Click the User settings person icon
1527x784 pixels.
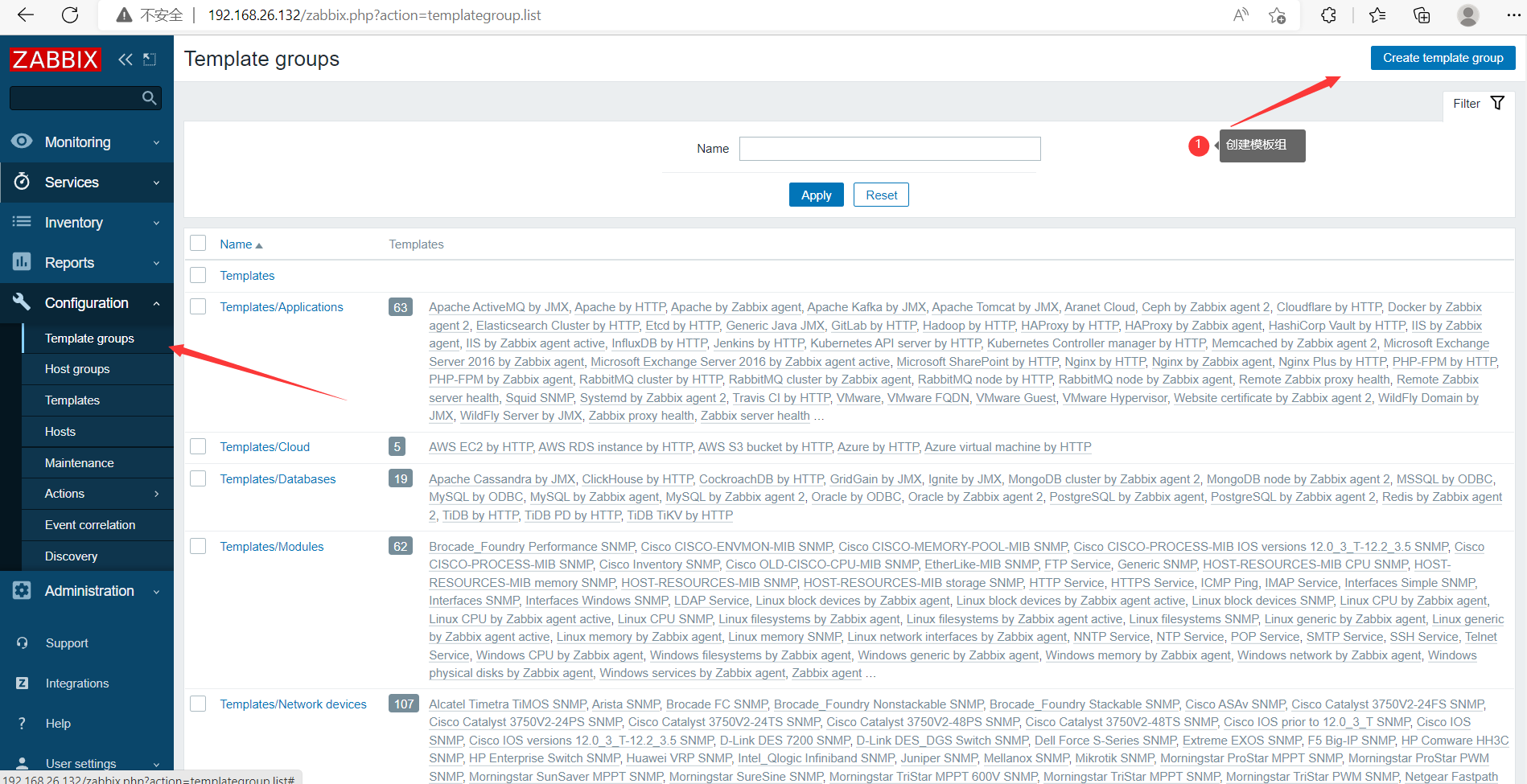(x=23, y=763)
